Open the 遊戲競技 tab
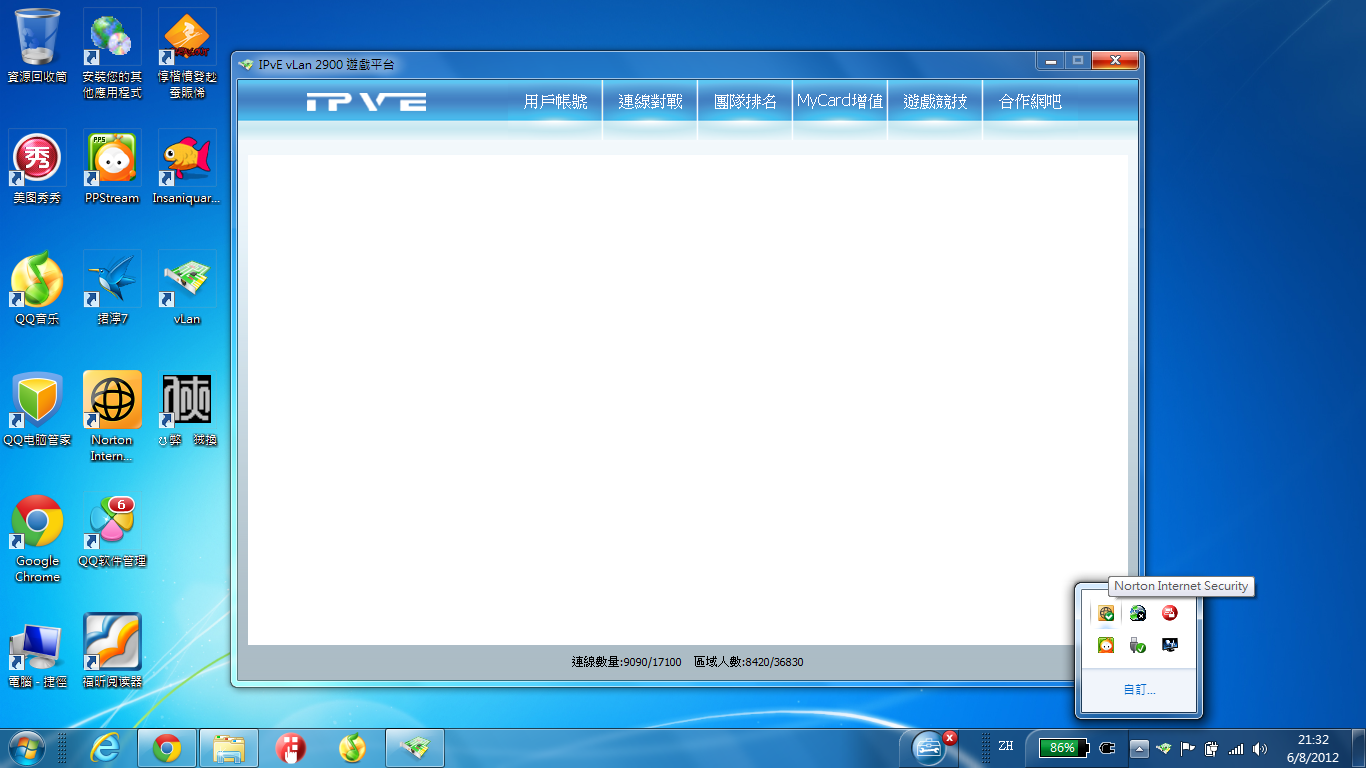The image size is (1366, 768). (935, 101)
